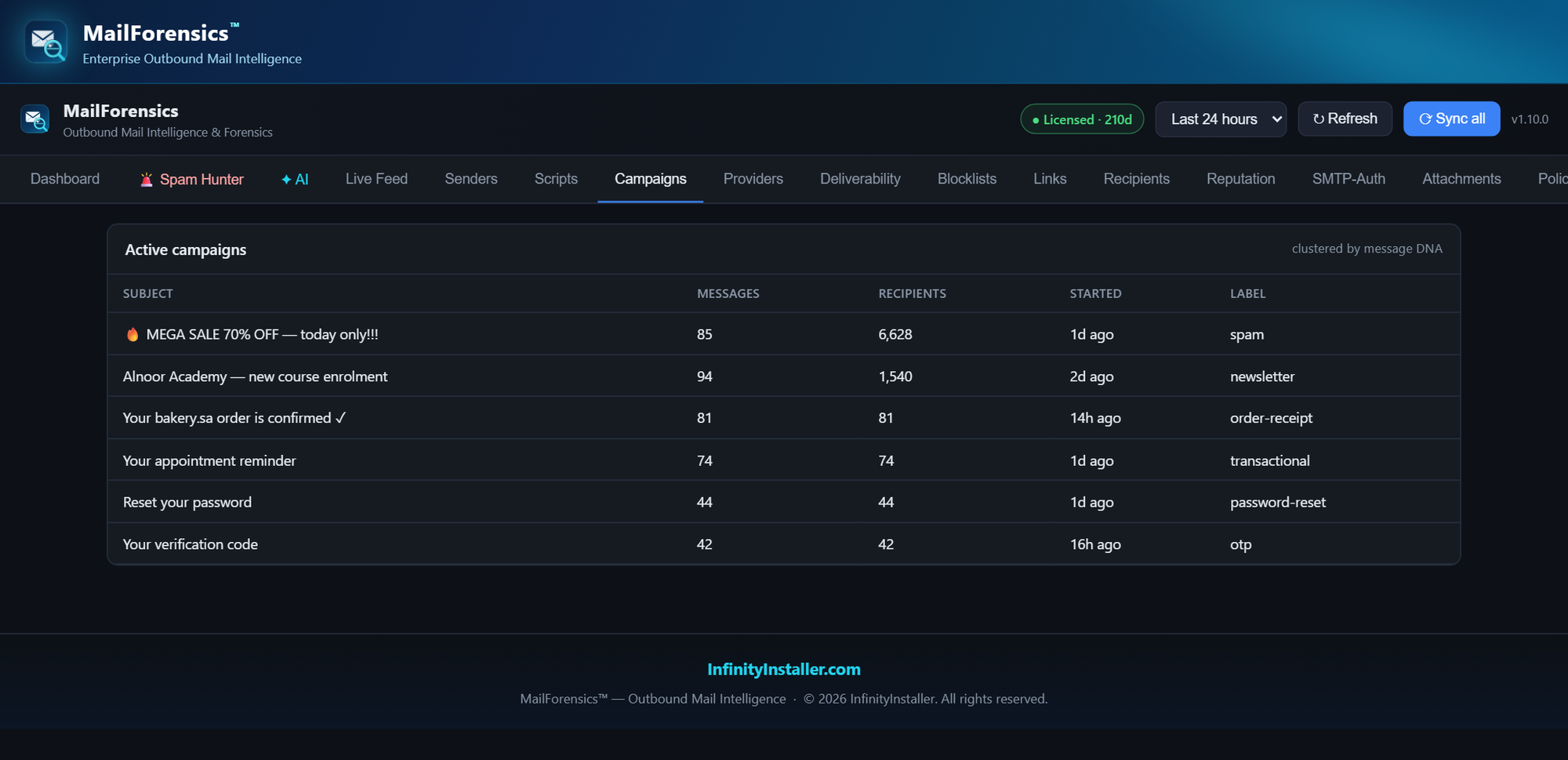Viewport: 1568px width, 760px height.
Task: Open the Live Feed tab
Action: 376,179
